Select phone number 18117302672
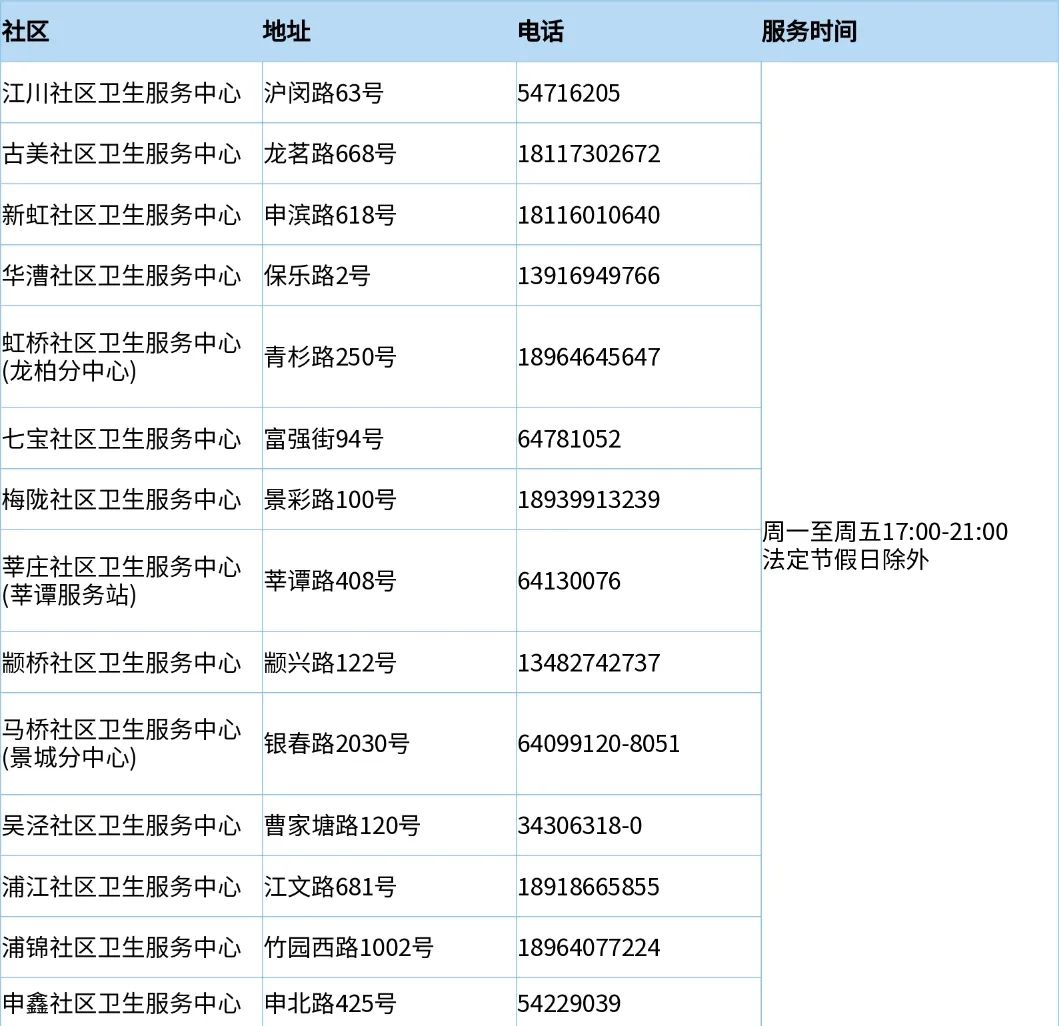Viewport: 1059px width, 1026px height. pos(589,154)
